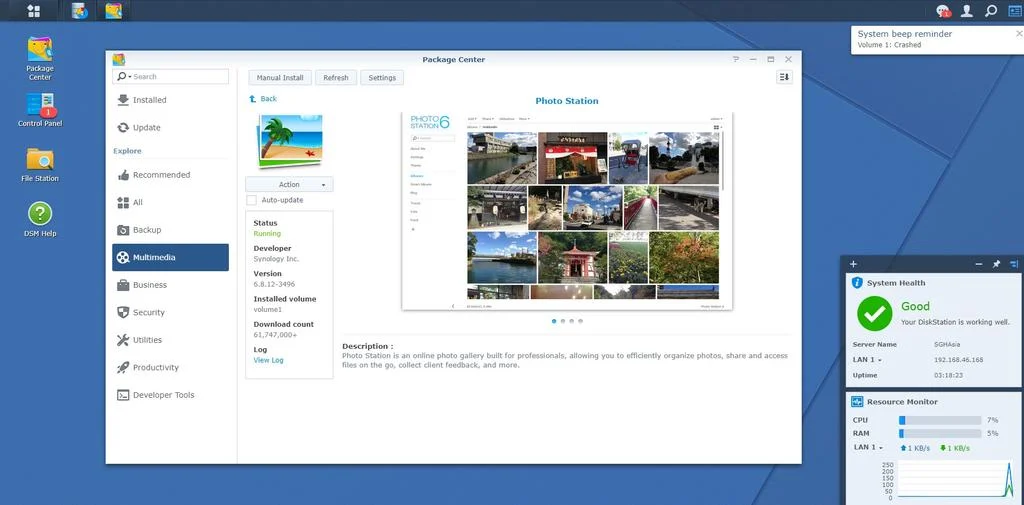Open Package Center Settings button
The image size is (1024, 505).
pyautogui.click(x=382, y=77)
